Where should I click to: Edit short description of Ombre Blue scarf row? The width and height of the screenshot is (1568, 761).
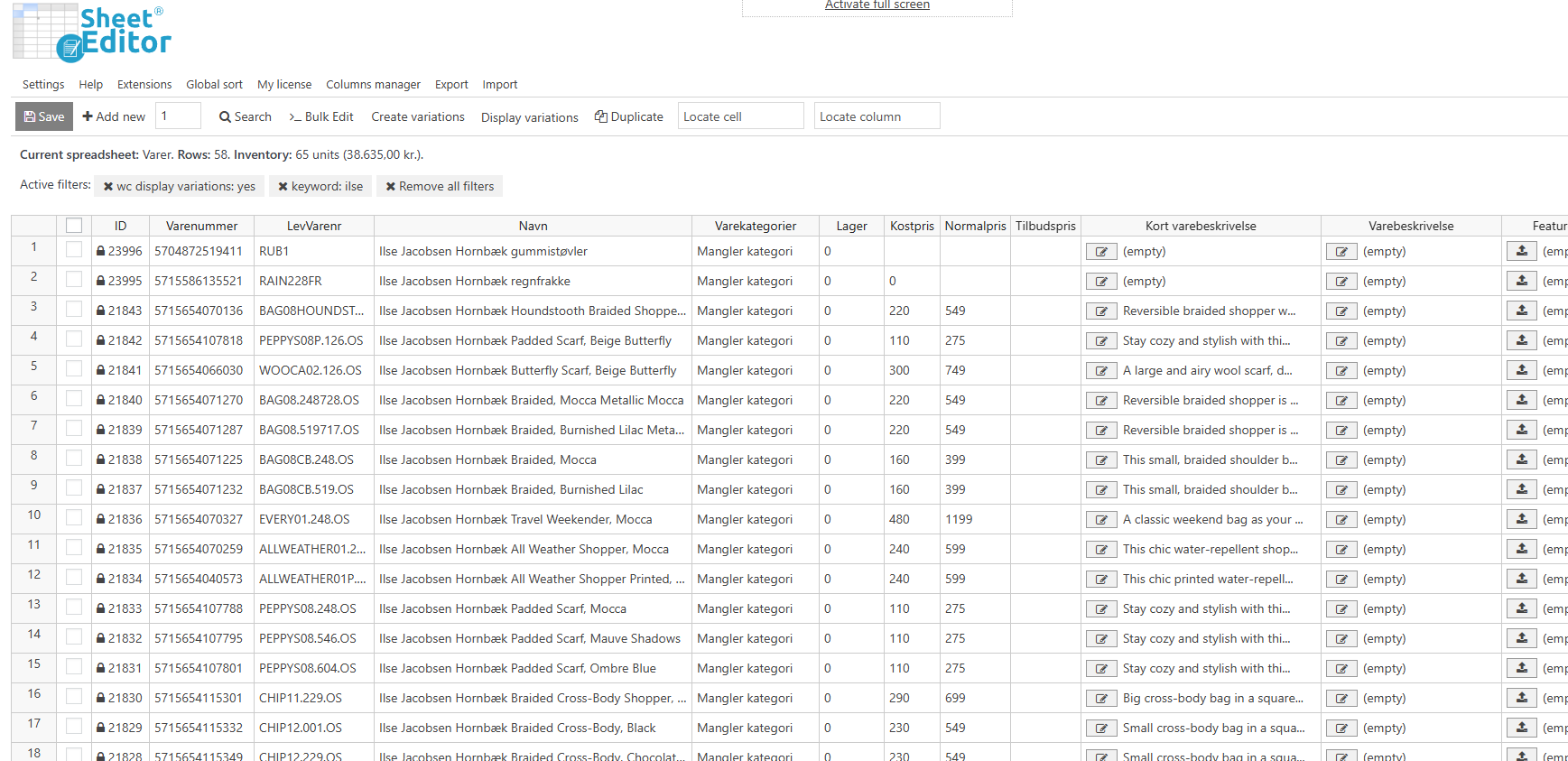(1101, 669)
